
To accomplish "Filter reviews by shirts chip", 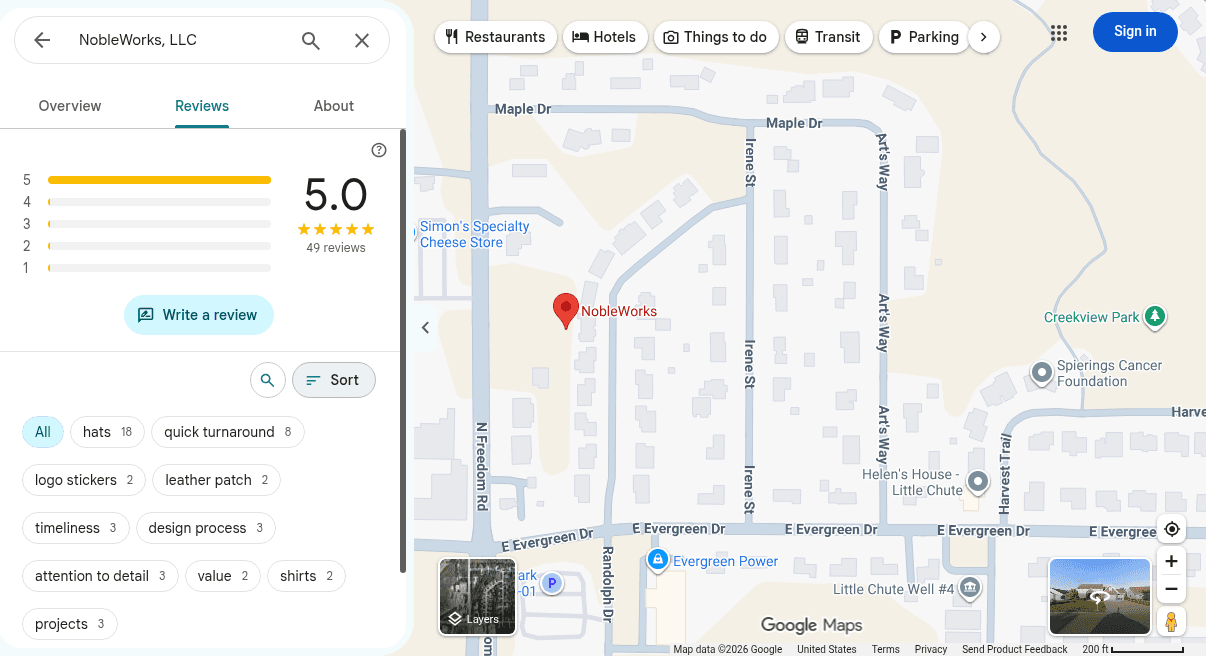I will (x=306, y=576).
